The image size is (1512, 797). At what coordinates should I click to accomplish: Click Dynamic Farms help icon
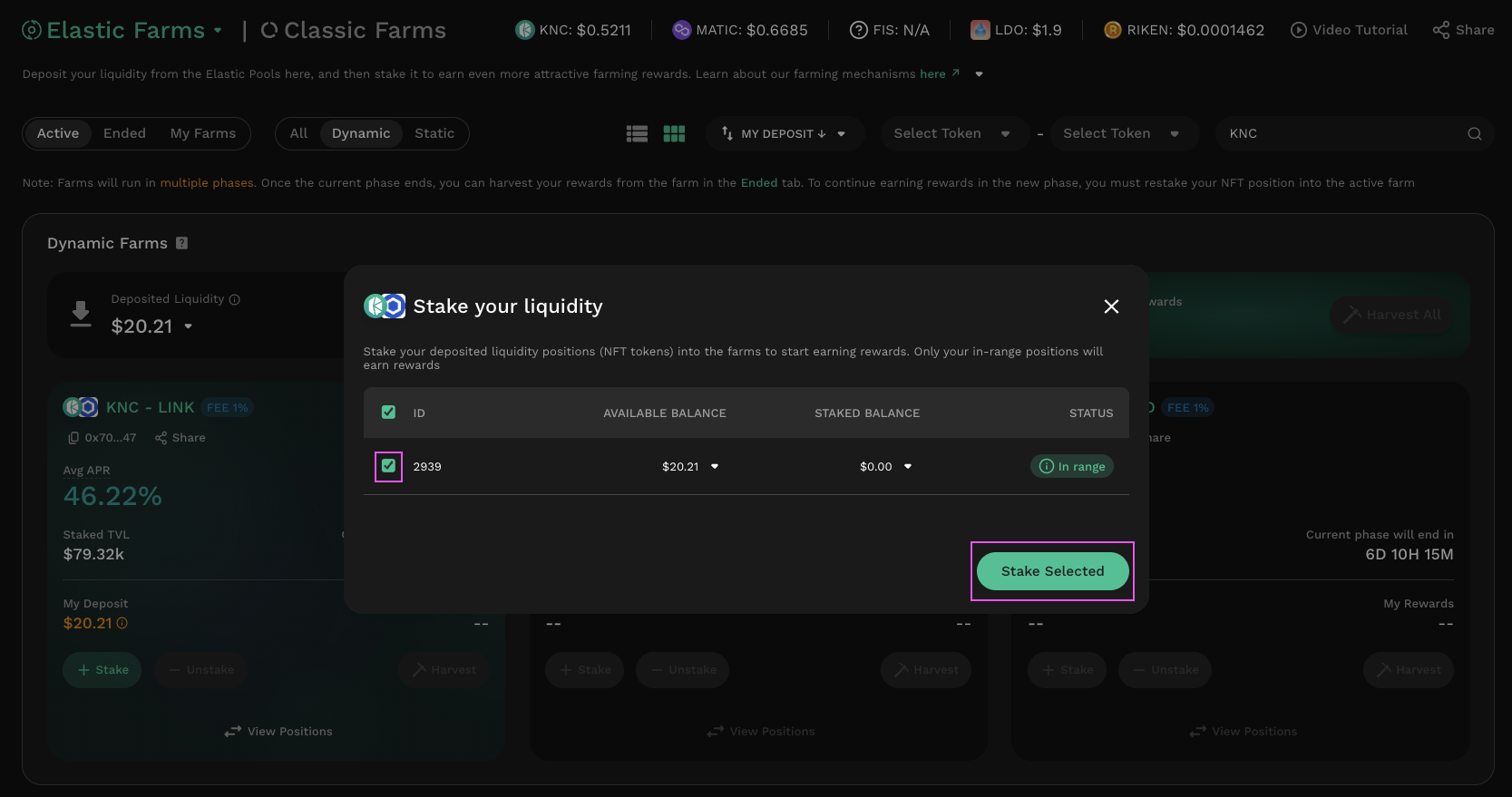[182, 243]
